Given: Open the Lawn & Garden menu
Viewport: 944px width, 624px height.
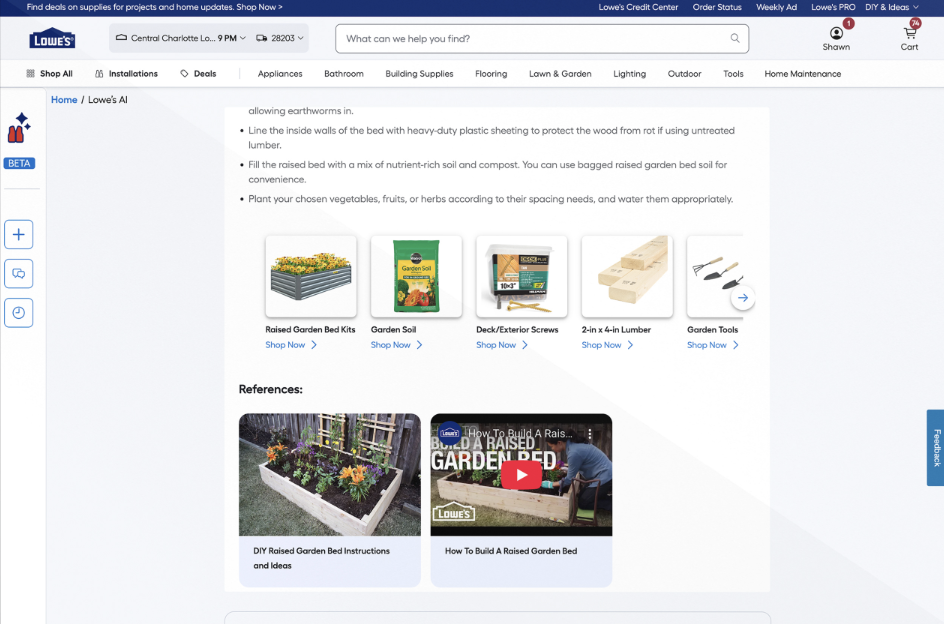Looking at the screenshot, I should [x=560, y=73].
